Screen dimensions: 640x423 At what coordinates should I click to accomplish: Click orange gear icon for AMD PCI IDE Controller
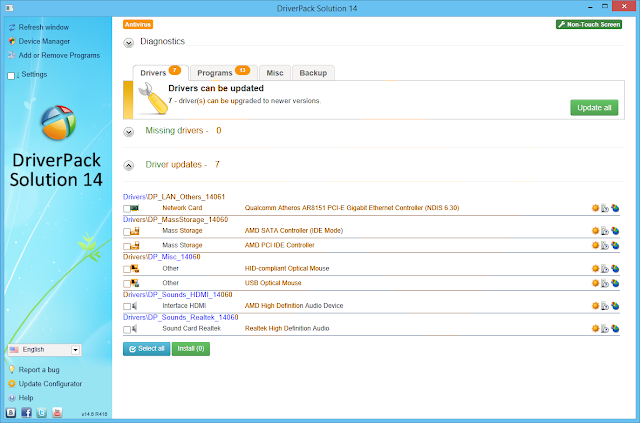595,245
